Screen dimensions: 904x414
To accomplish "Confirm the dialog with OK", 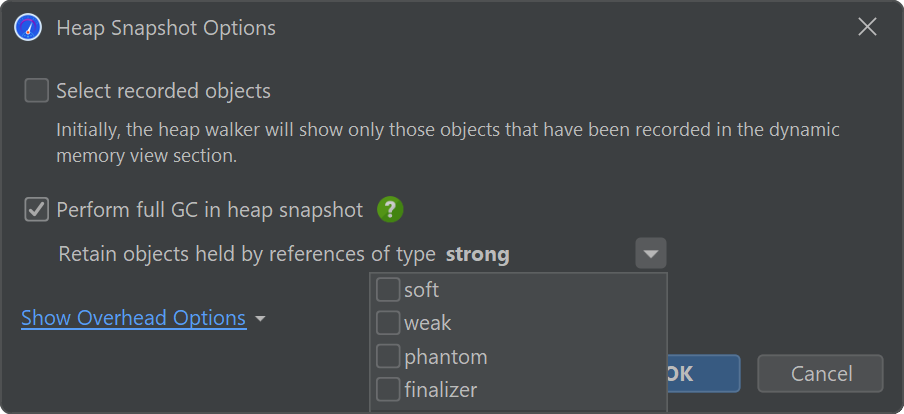I will pyautogui.click(x=703, y=374).
